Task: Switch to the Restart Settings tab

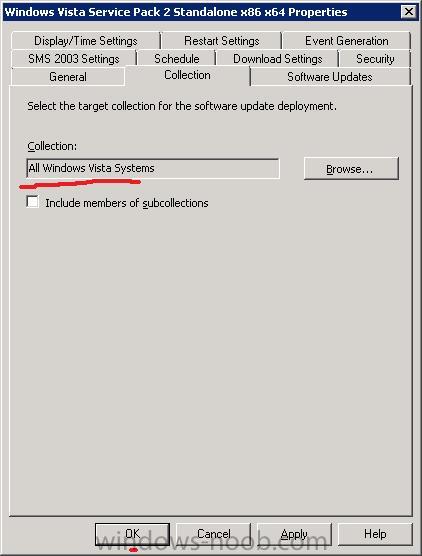Action: point(222,41)
